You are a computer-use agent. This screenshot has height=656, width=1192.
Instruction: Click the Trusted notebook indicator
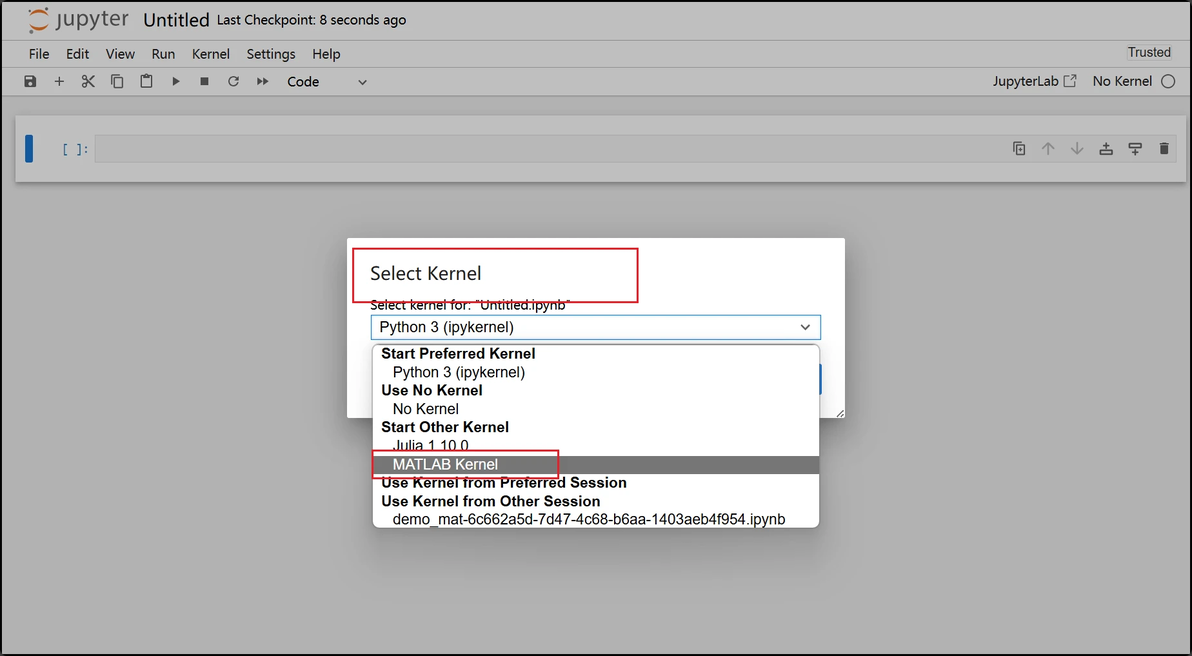coord(1149,53)
